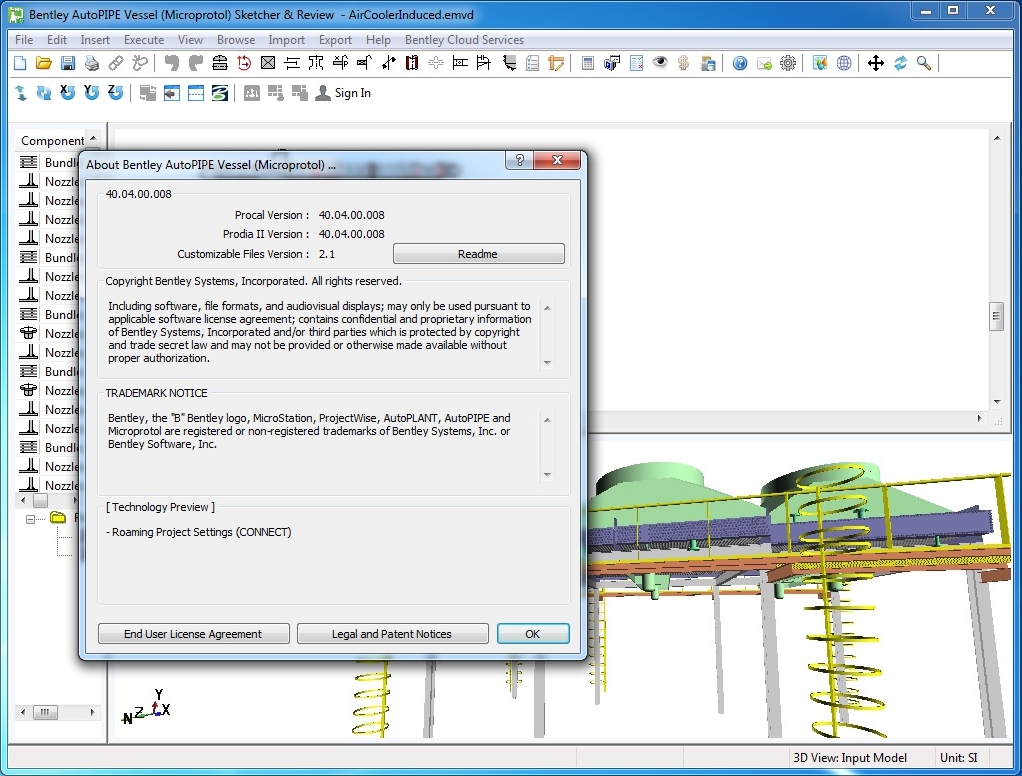Open settings with the gear icon

788,63
